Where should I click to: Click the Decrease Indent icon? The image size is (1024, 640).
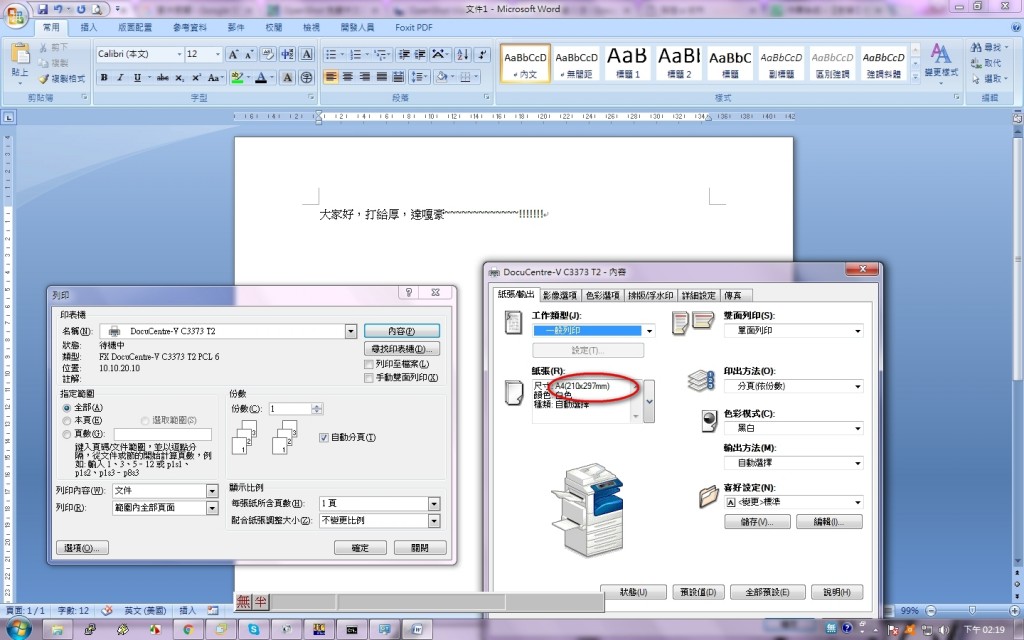point(404,55)
